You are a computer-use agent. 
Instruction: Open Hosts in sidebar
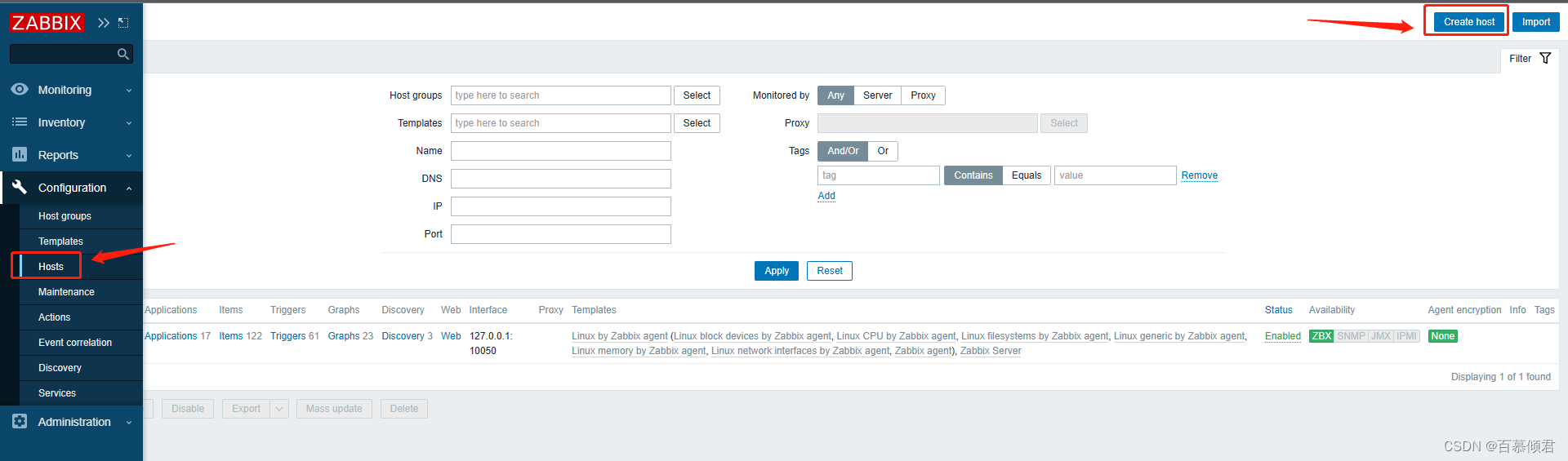pyautogui.click(x=51, y=267)
